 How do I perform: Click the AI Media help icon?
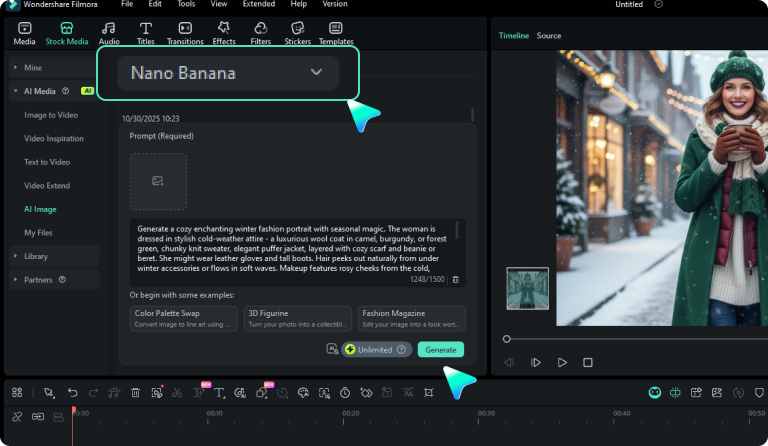pyautogui.click(x=65, y=91)
